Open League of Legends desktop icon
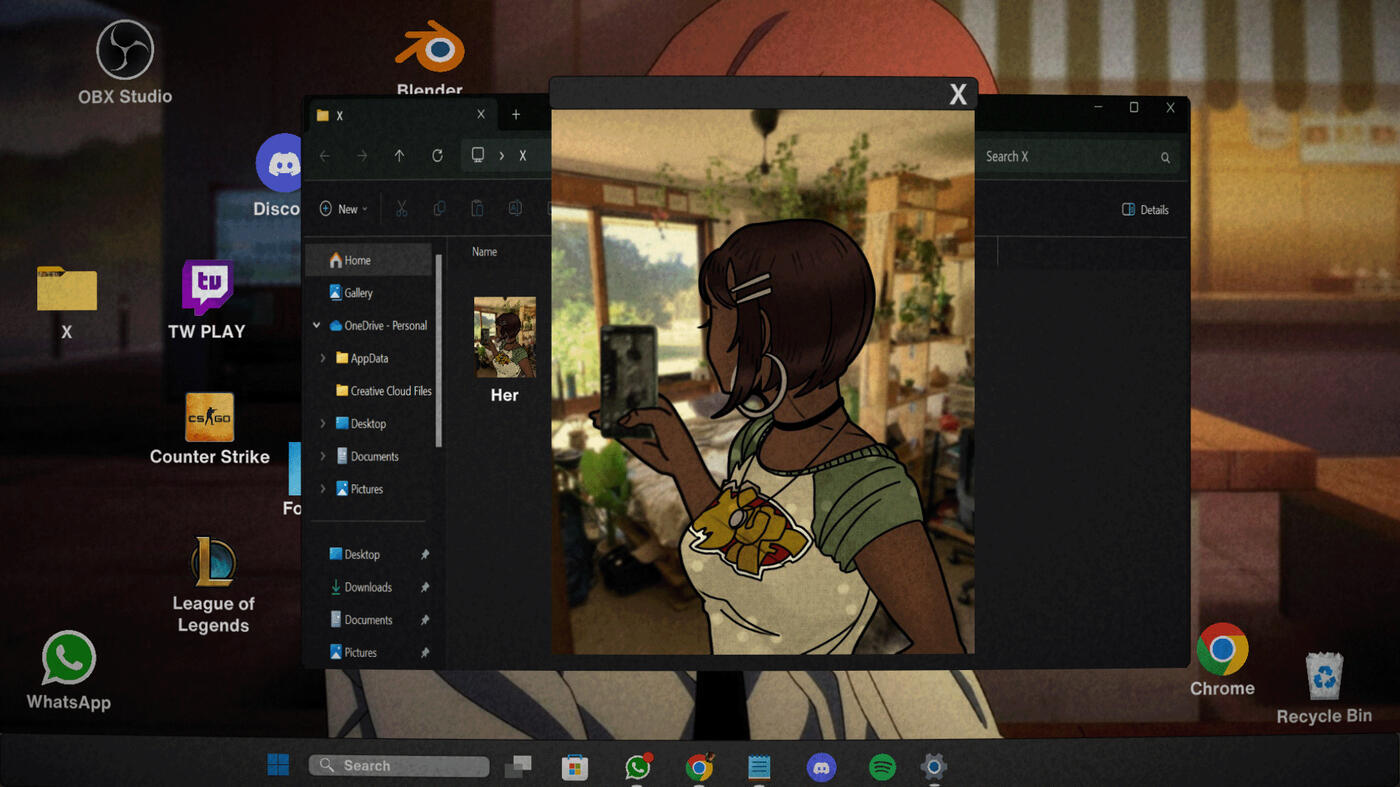The width and height of the screenshot is (1400, 787). tap(213, 562)
